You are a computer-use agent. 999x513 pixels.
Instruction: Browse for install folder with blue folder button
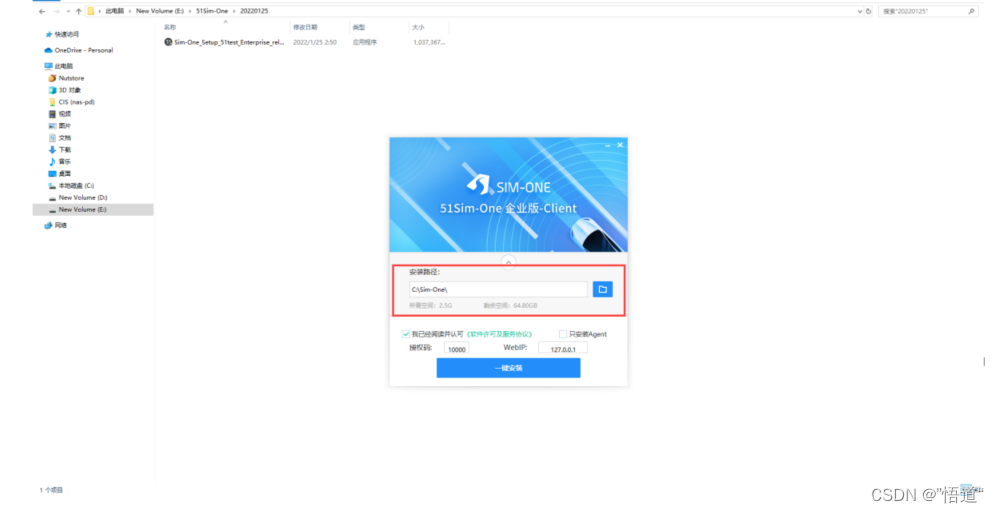point(602,289)
